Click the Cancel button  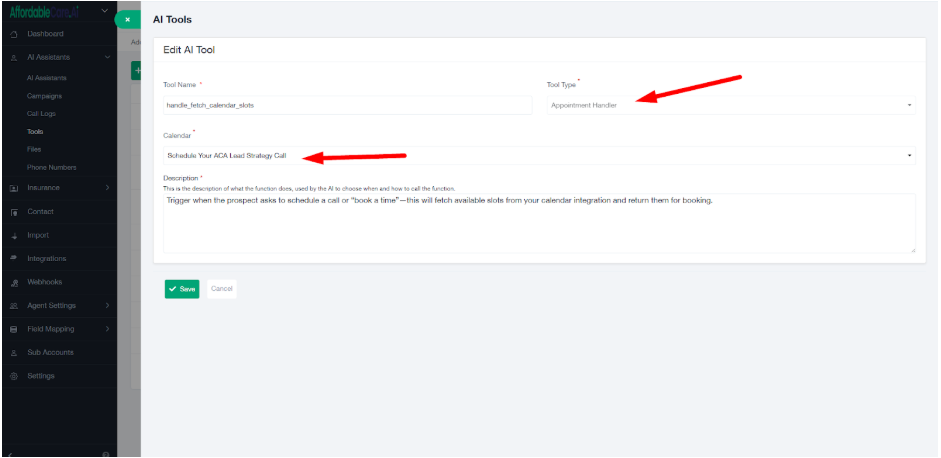point(222,289)
